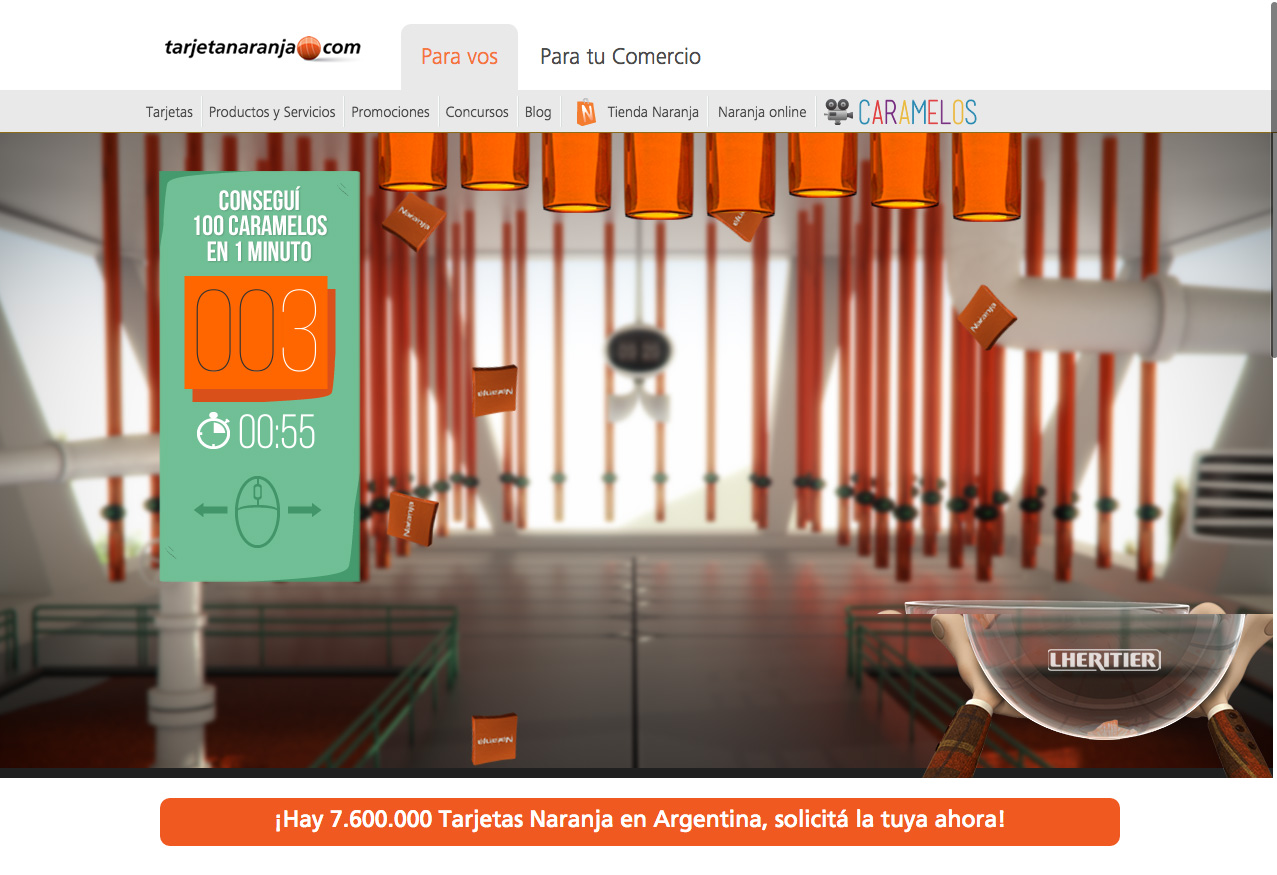
Task: Click the right arrow beside the mouse icon
Action: coord(305,511)
